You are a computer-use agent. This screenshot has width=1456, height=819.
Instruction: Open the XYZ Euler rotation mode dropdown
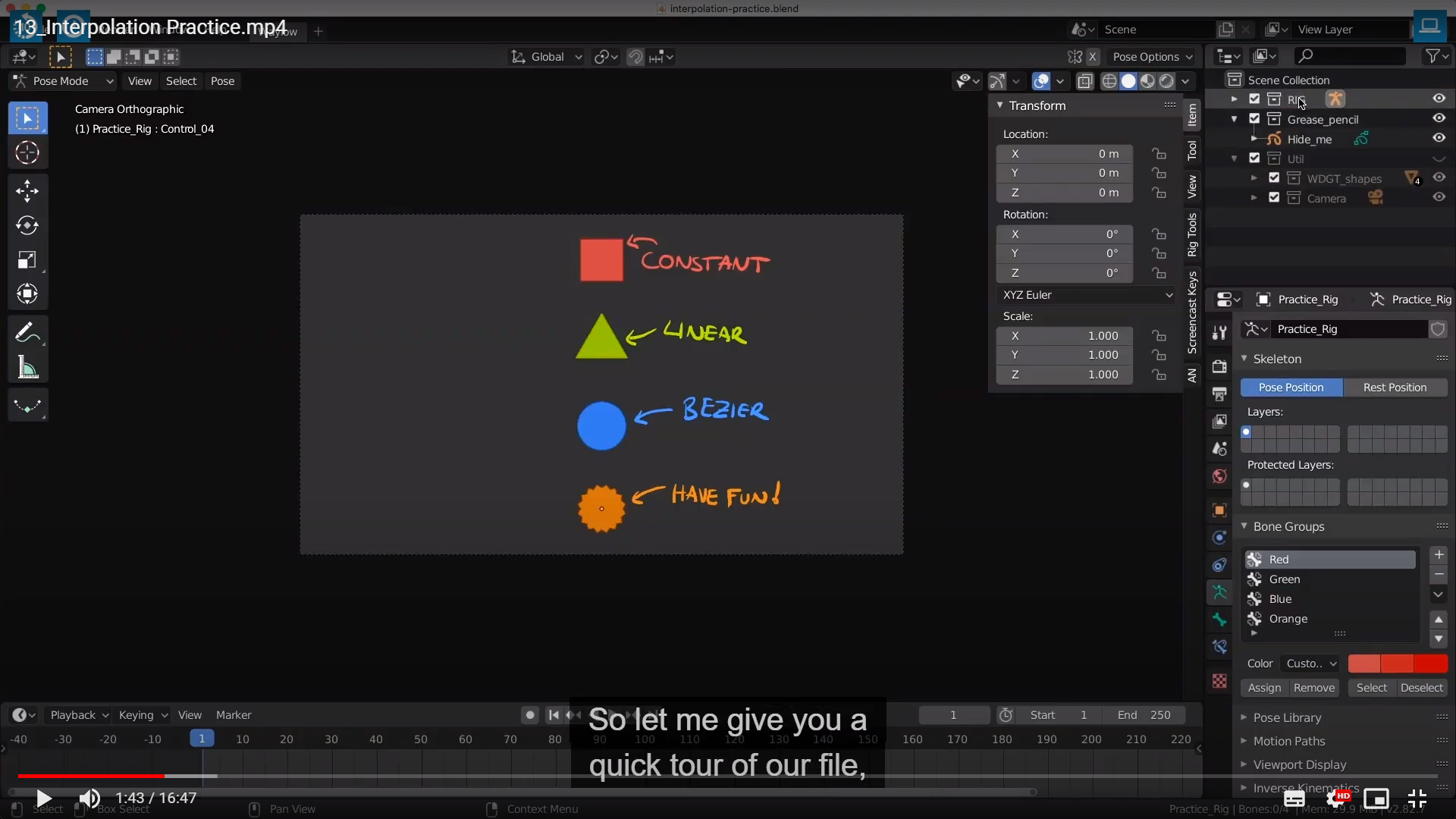click(1087, 295)
